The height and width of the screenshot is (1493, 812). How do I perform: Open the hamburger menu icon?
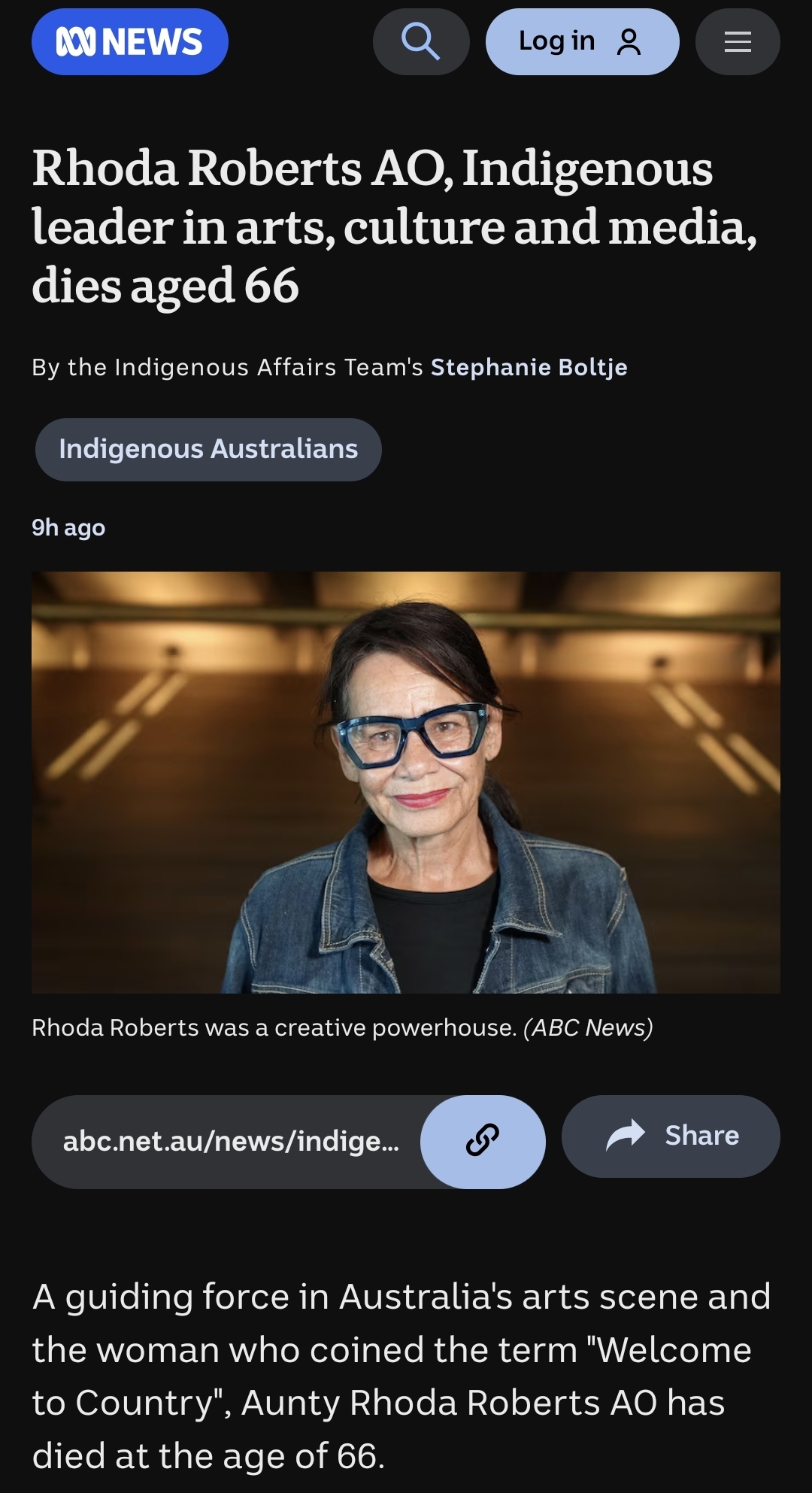pyautogui.click(x=738, y=41)
